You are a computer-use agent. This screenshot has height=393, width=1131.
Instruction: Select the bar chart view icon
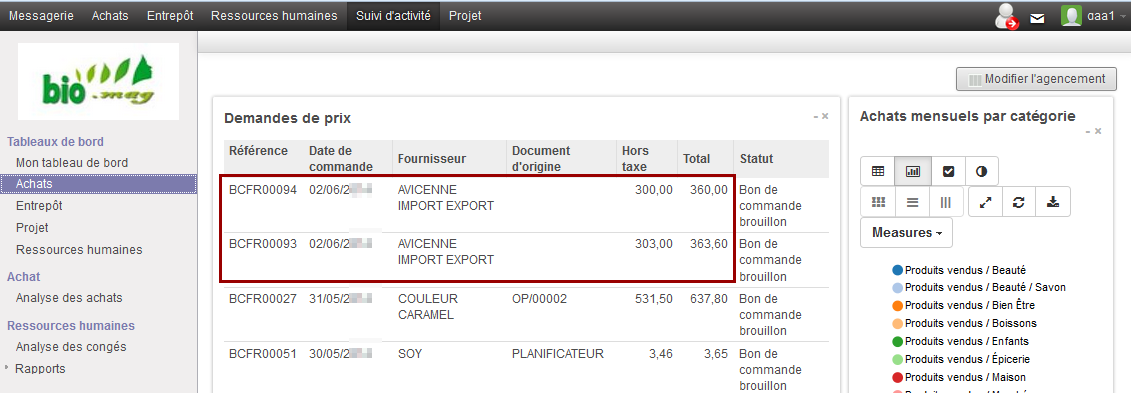912,172
